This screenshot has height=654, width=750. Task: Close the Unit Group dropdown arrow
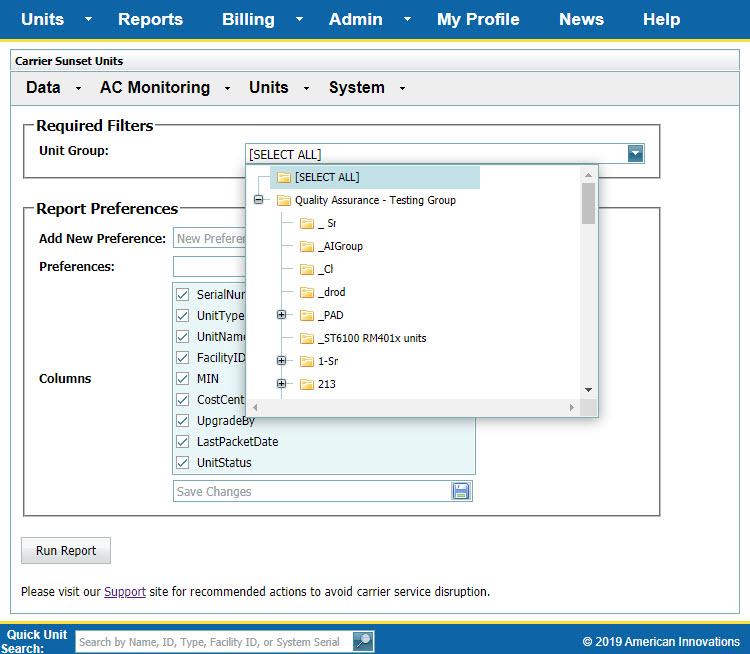pos(635,154)
